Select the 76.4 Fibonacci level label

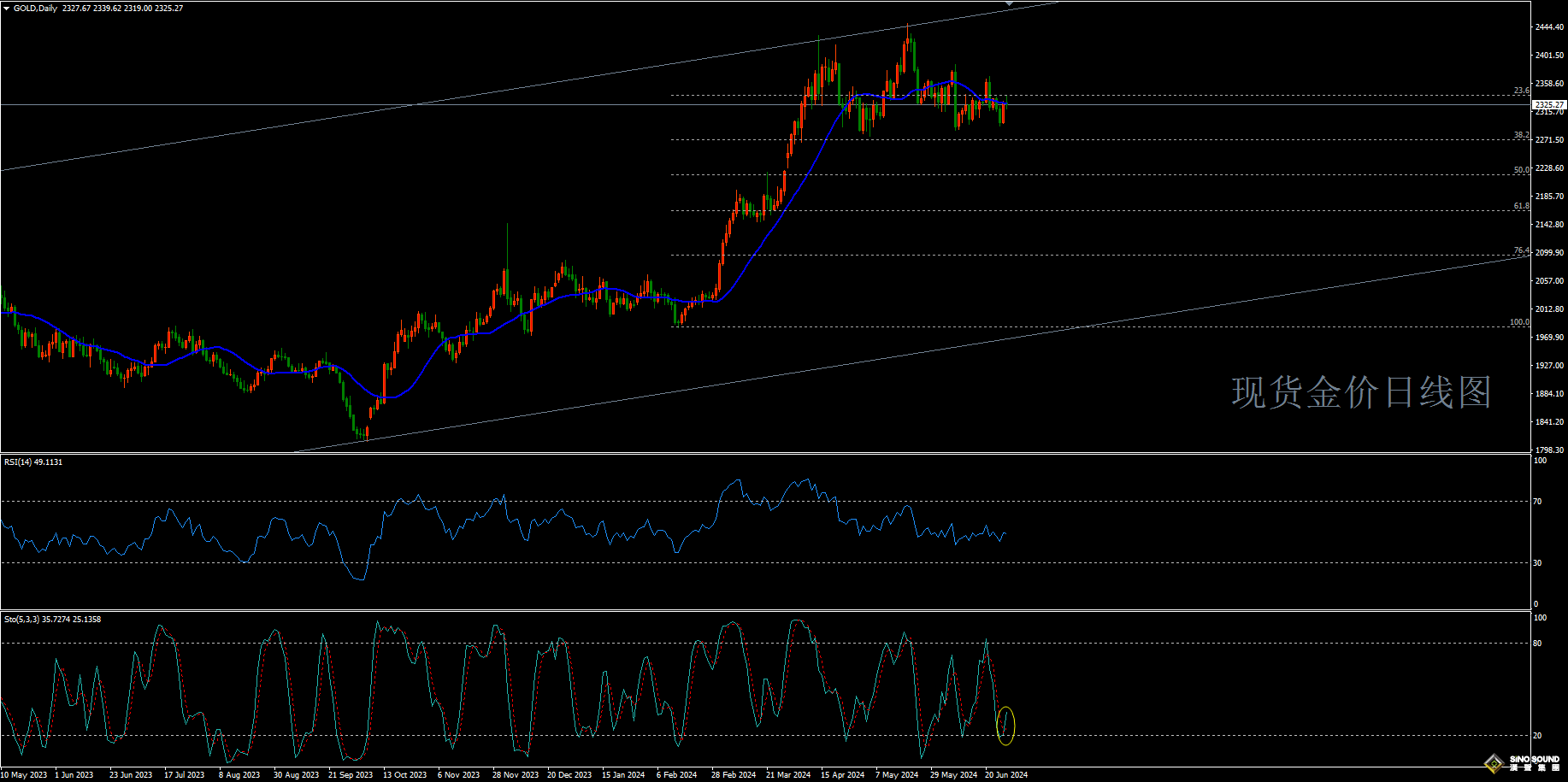coord(1521,250)
